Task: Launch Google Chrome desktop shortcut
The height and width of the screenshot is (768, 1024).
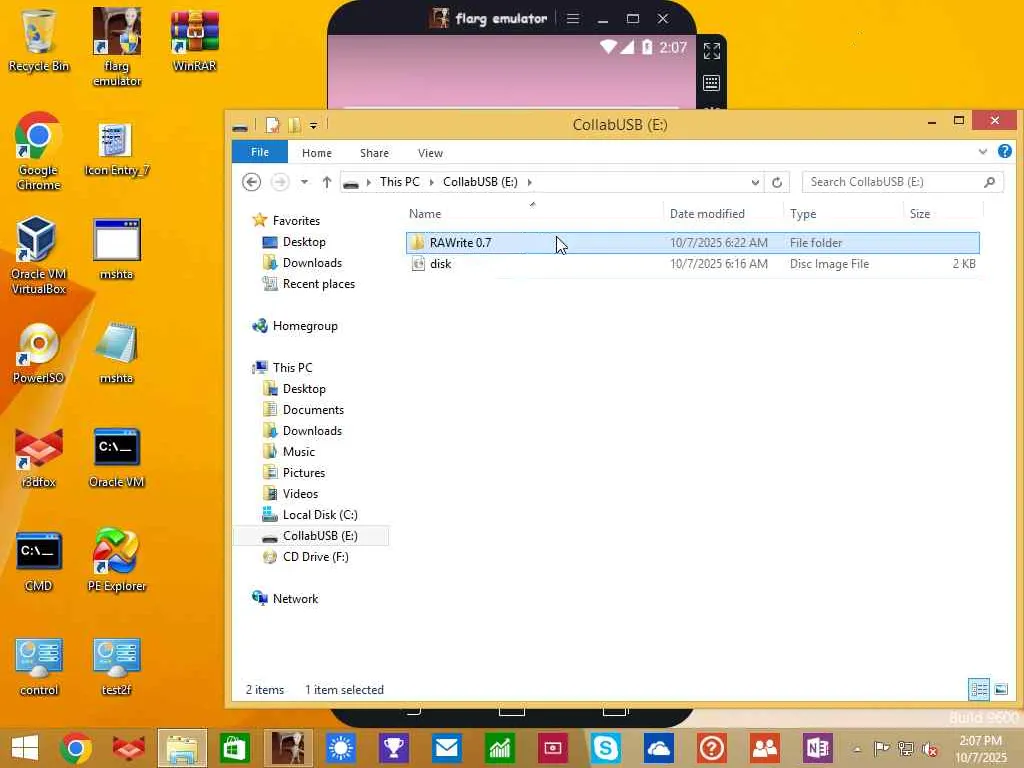Action: (39, 152)
